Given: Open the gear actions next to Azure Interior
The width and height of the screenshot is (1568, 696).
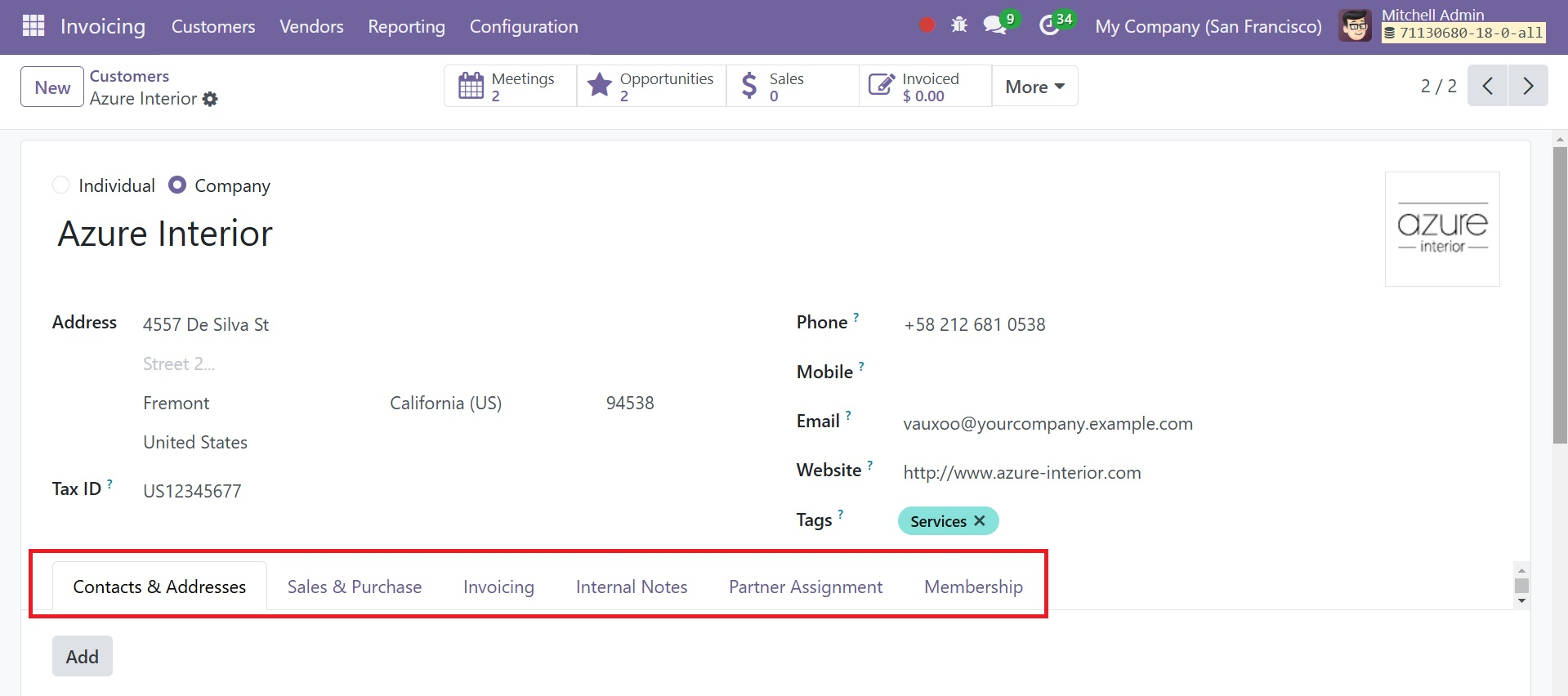Looking at the screenshot, I should (x=210, y=99).
